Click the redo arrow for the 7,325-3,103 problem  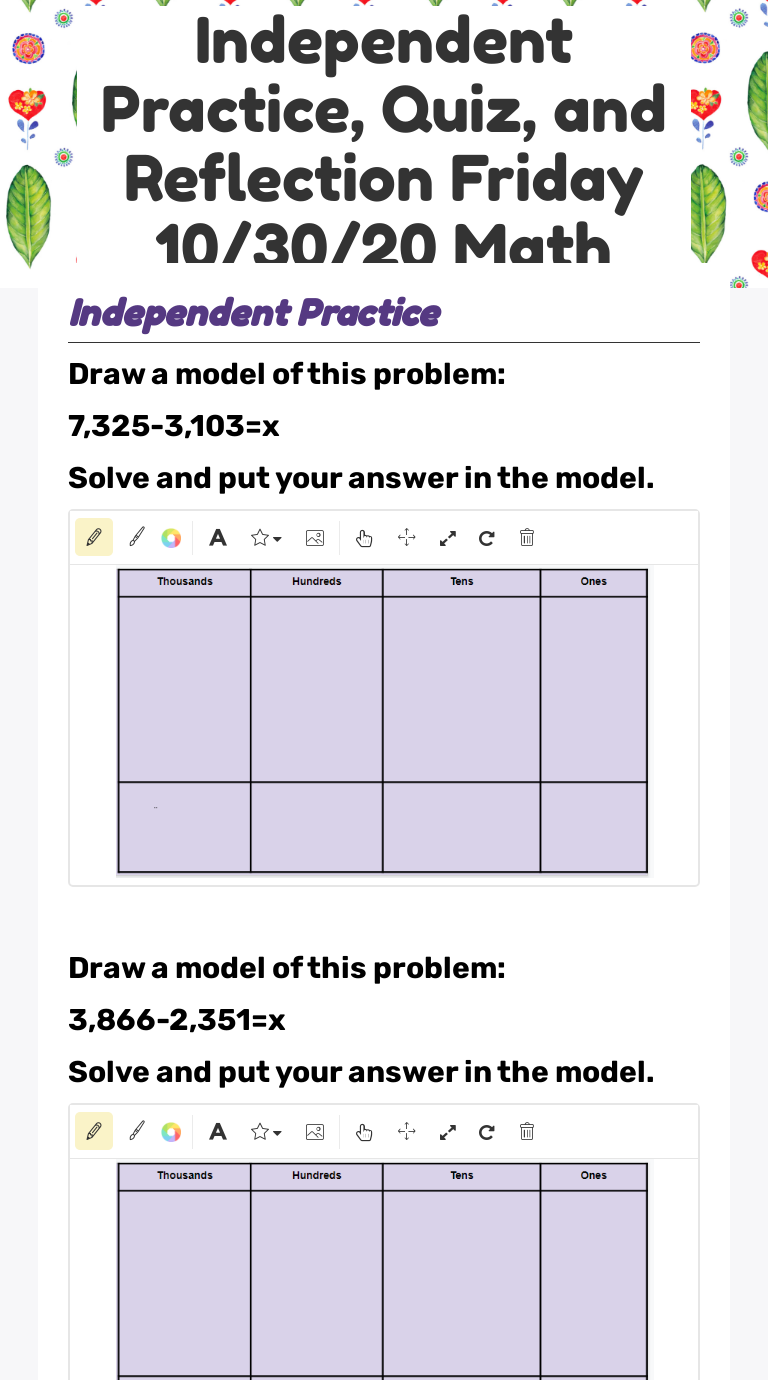(486, 538)
